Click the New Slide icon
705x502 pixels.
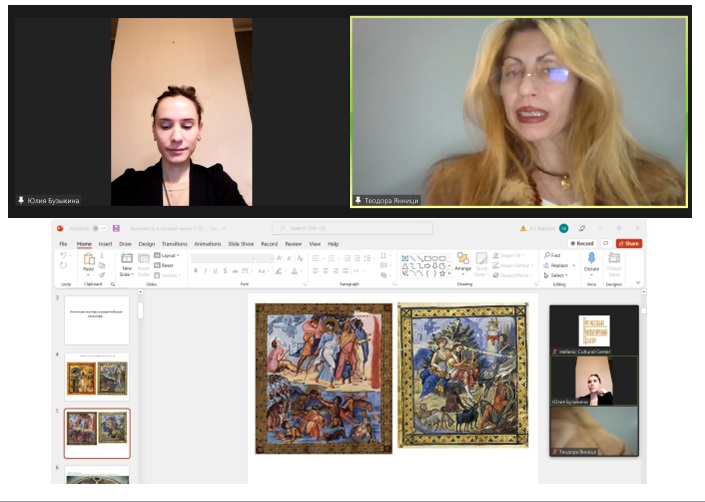(127, 258)
